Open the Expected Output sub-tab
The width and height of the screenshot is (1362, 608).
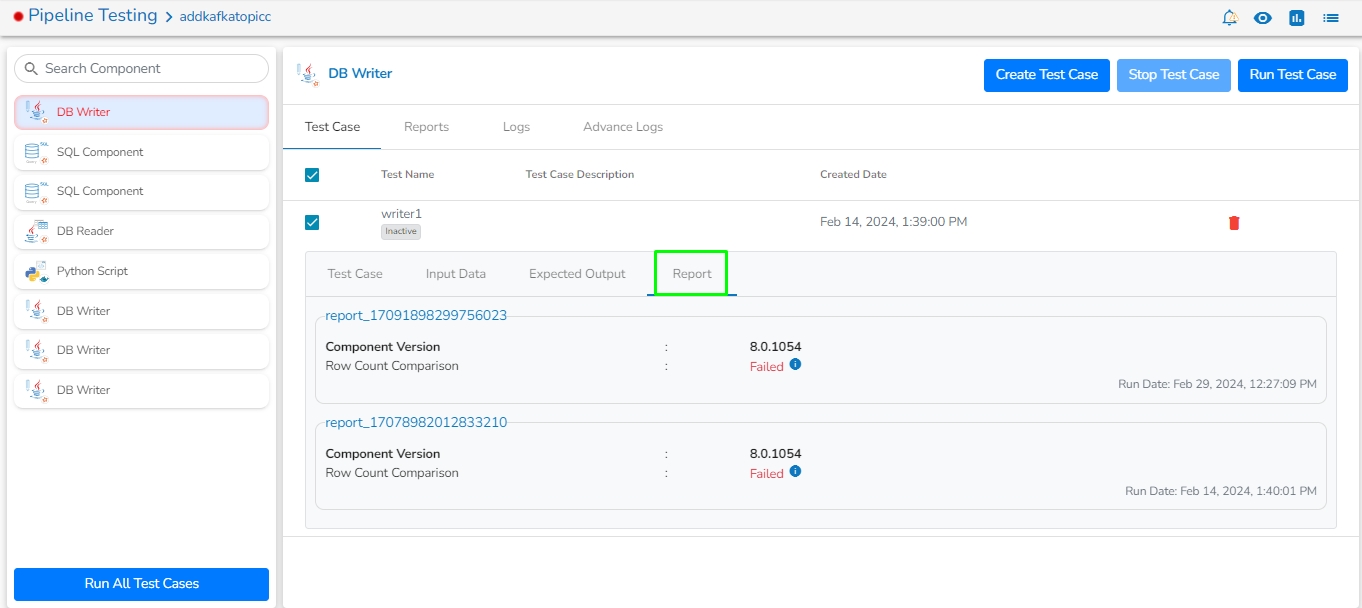point(577,274)
